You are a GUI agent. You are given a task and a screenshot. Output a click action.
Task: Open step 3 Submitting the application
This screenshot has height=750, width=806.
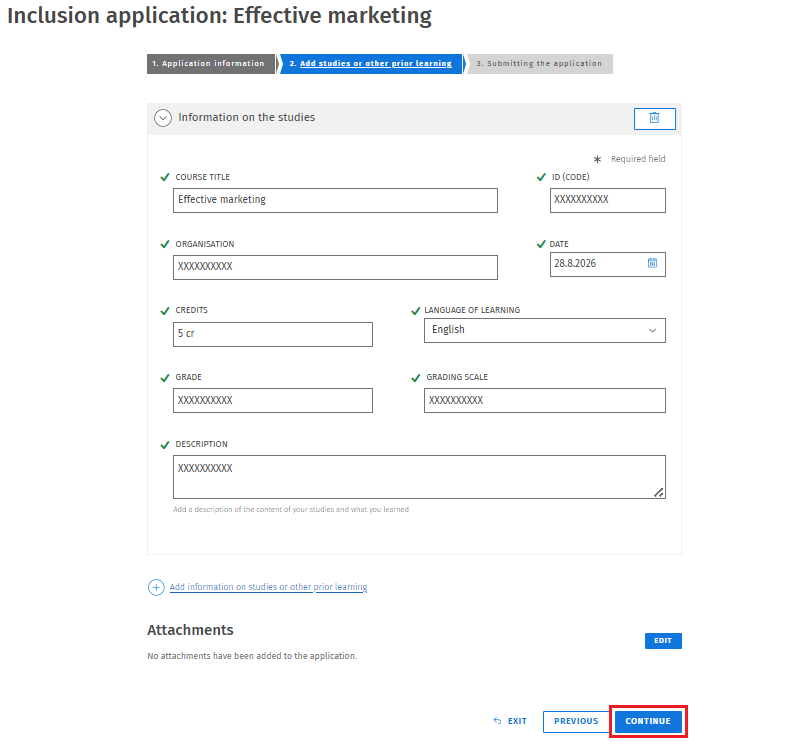[x=539, y=64]
